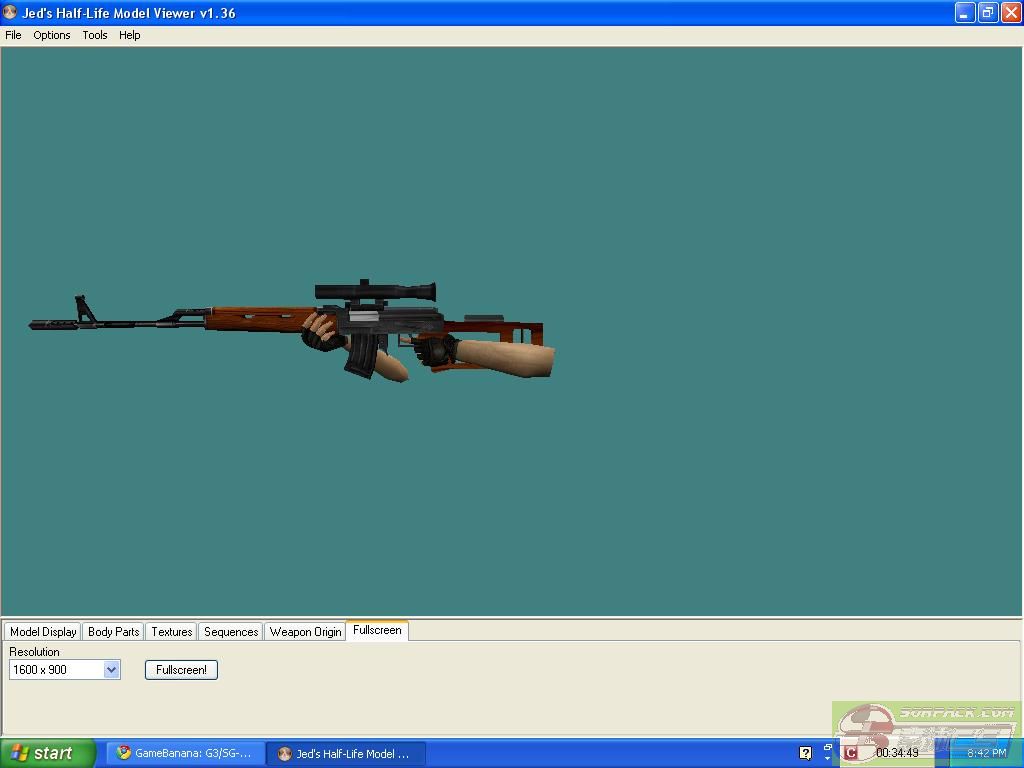1024x768 pixels.
Task: Open the Tools menu
Action: click(95, 35)
